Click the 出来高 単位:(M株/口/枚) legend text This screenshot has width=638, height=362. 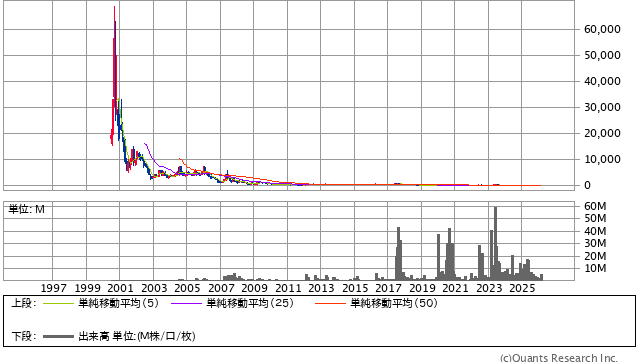[137, 336]
